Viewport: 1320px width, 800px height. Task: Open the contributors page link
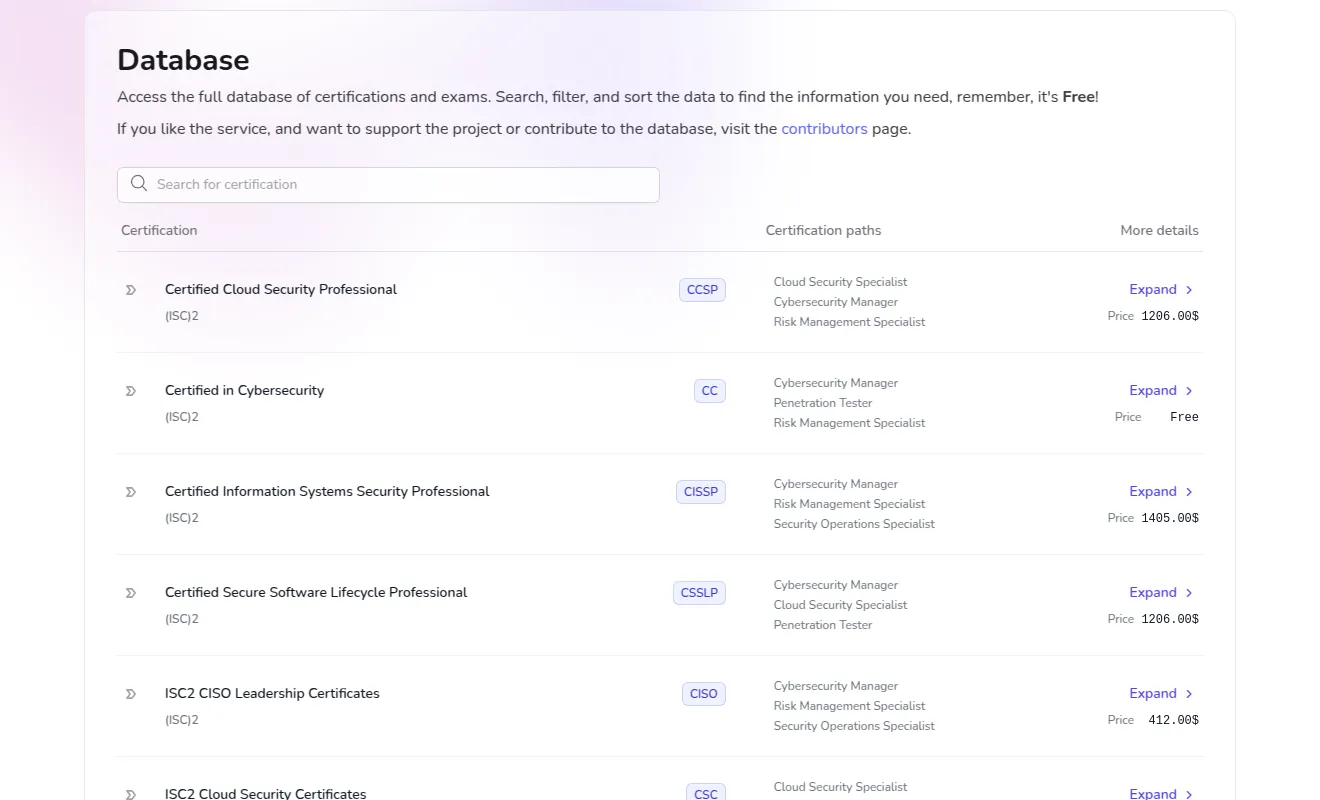pos(824,128)
